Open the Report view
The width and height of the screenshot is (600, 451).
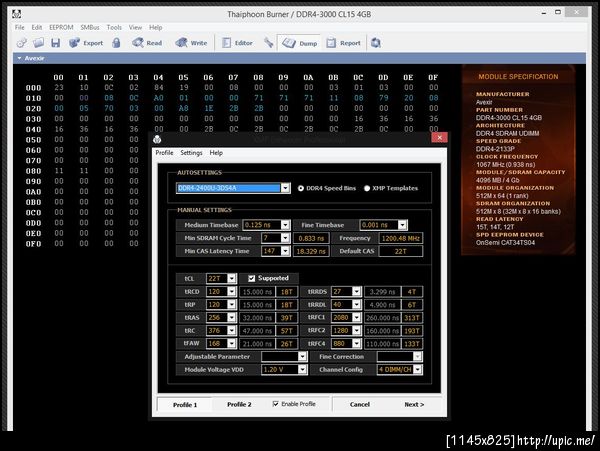click(x=343, y=43)
